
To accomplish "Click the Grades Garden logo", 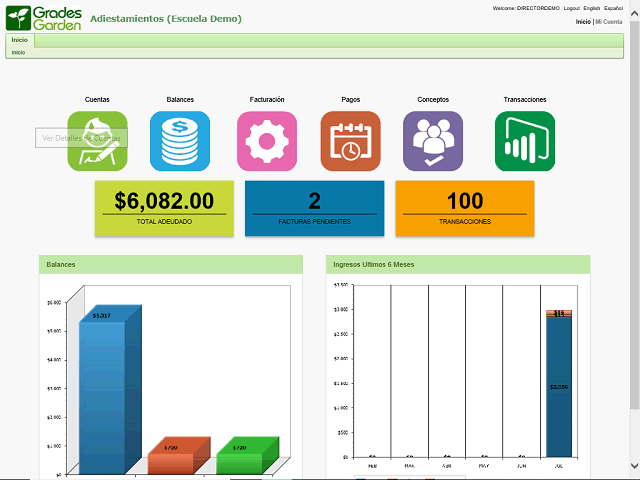I will [x=44, y=18].
